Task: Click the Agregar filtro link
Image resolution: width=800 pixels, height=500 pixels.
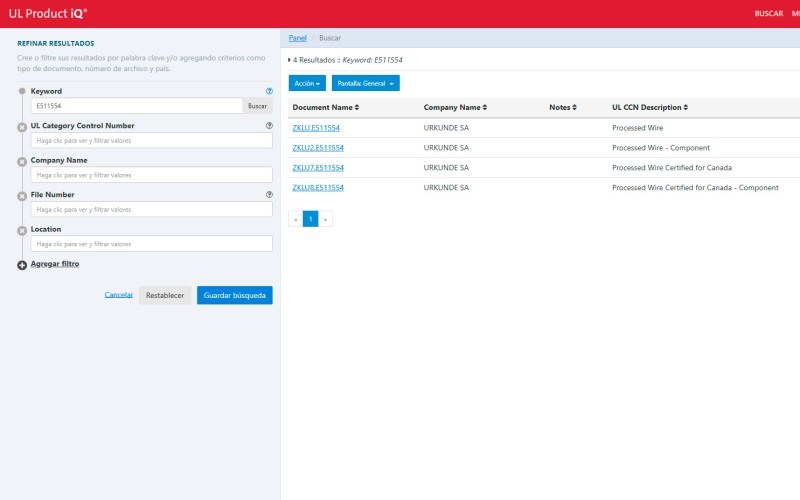Action: pyautogui.click(x=55, y=264)
